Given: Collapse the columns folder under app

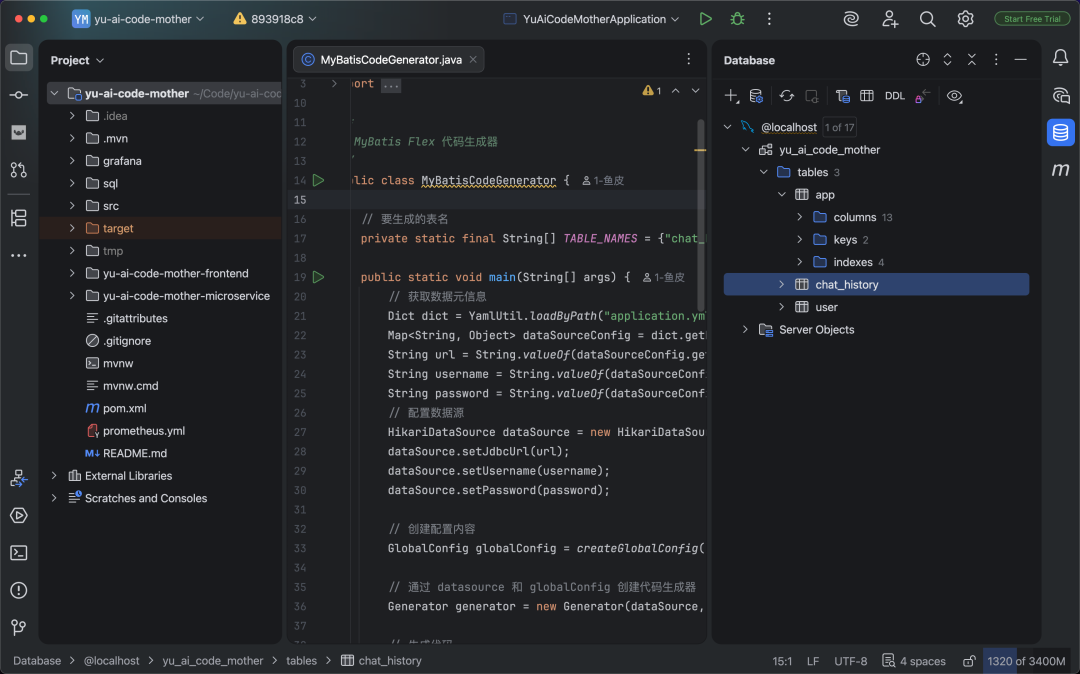Looking at the screenshot, I should (799, 217).
